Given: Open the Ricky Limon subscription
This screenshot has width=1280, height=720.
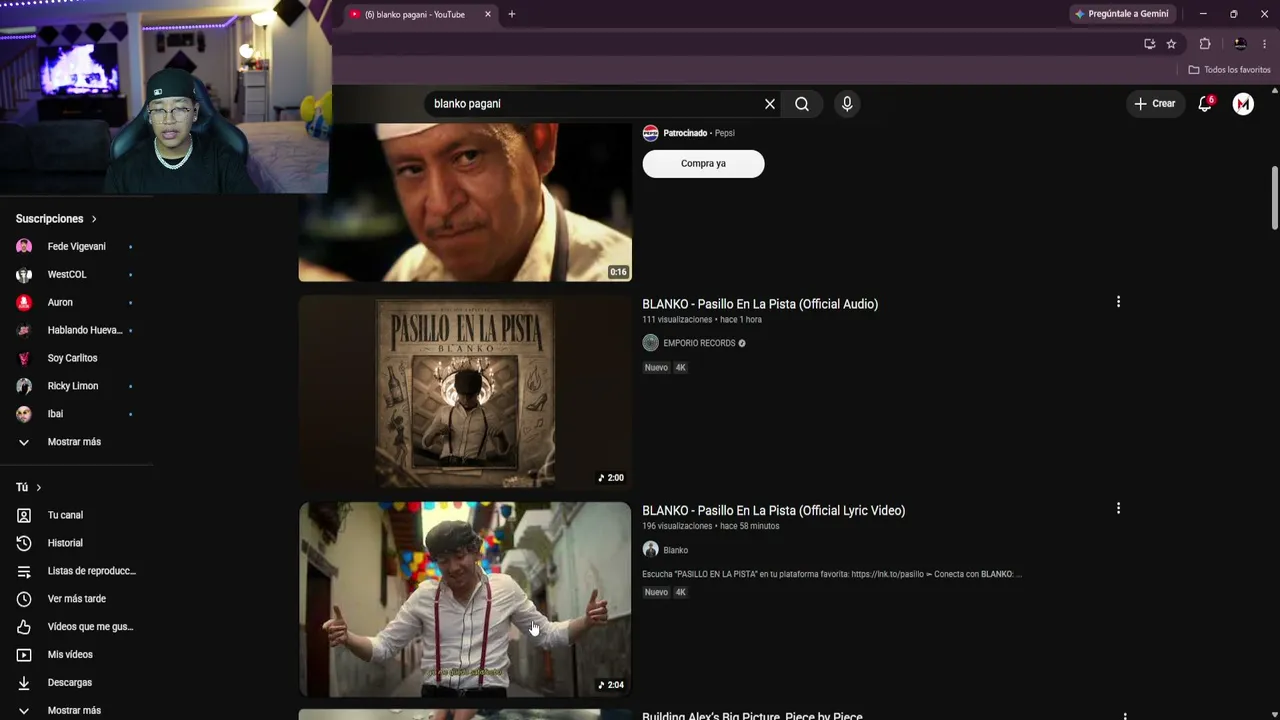Looking at the screenshot, I should (76, 387).
